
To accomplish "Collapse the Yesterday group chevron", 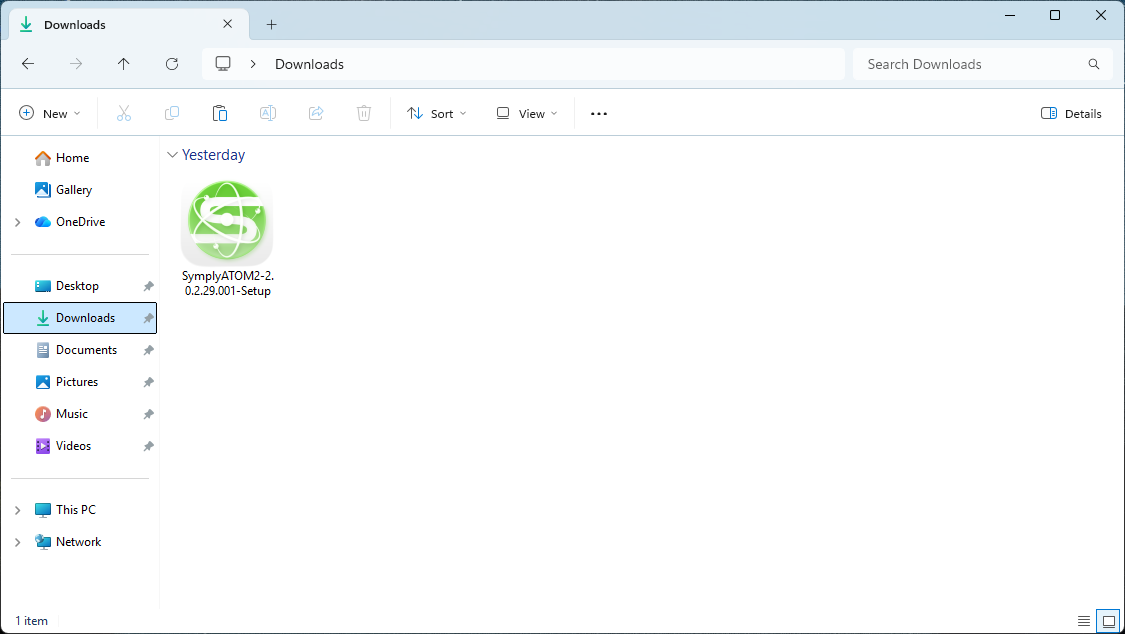I will tap(172, 155).
